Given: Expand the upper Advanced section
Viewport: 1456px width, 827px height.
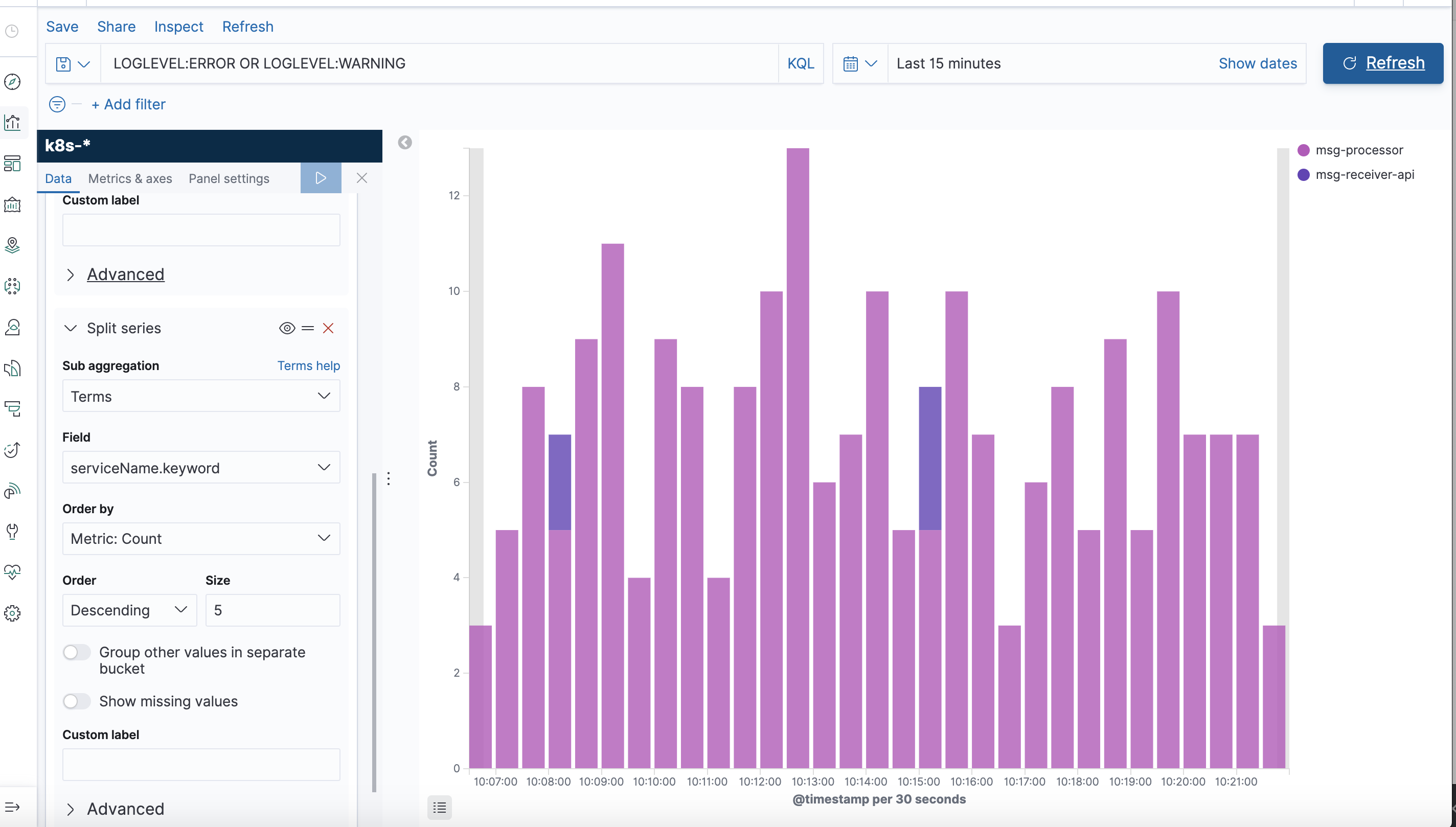Looking at the screenshot, I should coord(125,274).
